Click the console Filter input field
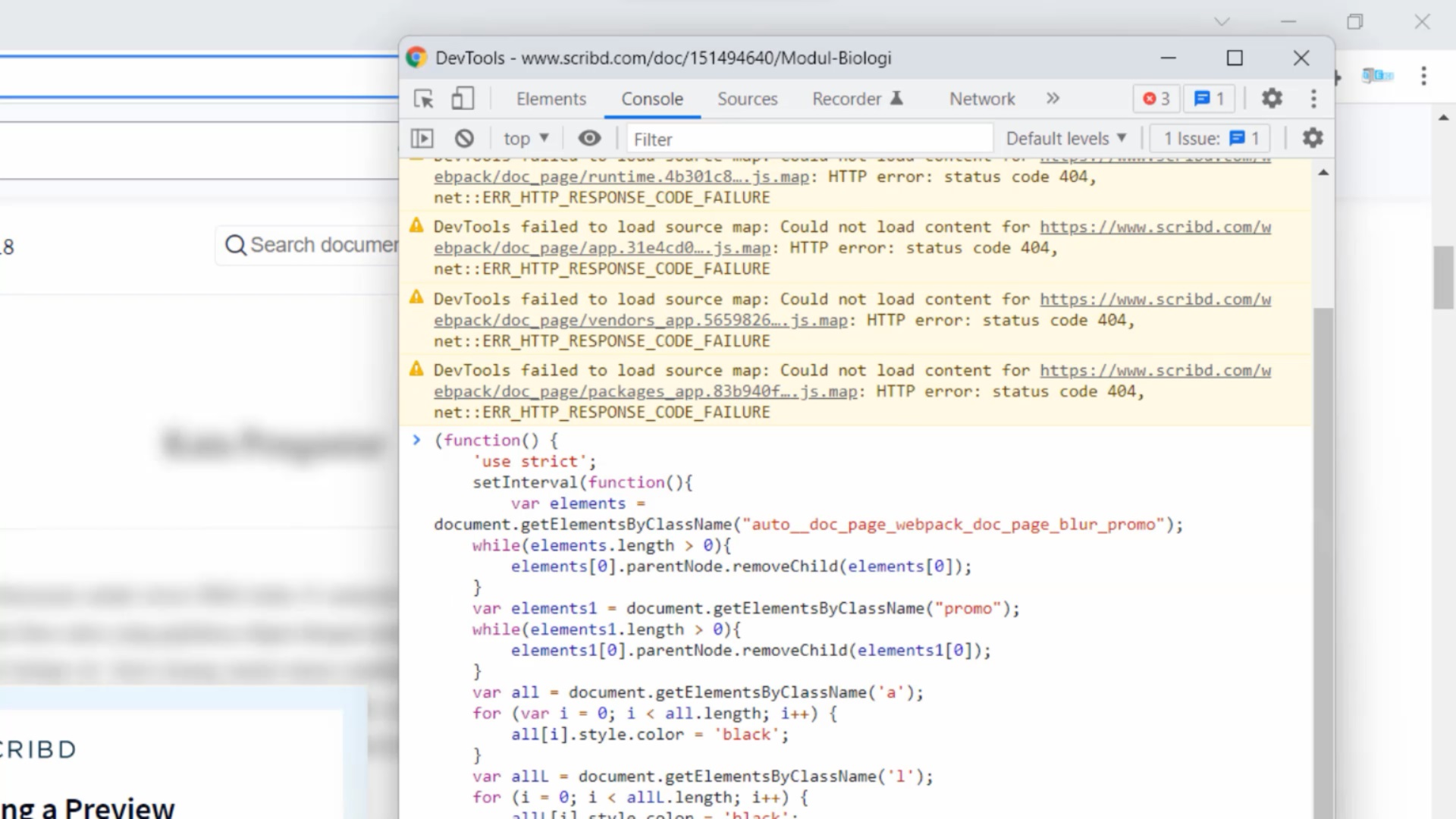 (808, 138)
